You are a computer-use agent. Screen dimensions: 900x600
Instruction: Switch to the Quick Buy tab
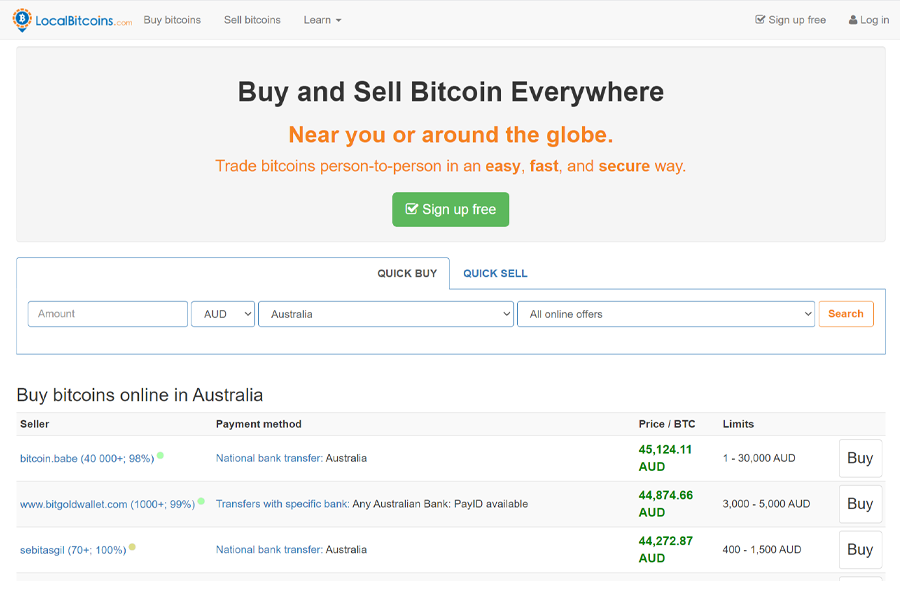407,273
